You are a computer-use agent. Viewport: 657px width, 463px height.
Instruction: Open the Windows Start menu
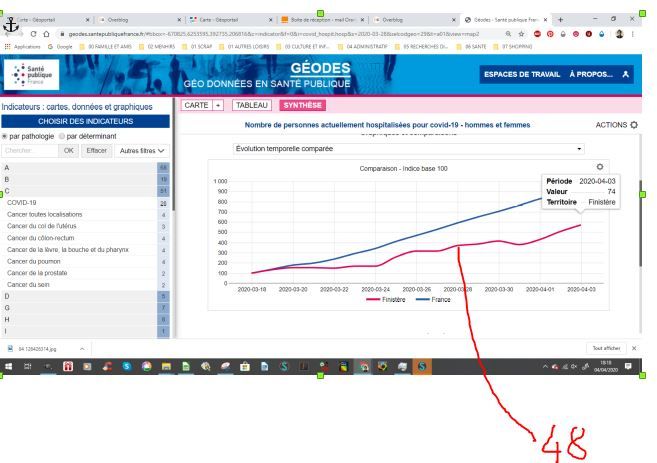pyautogui.click(x=8, y=367)
